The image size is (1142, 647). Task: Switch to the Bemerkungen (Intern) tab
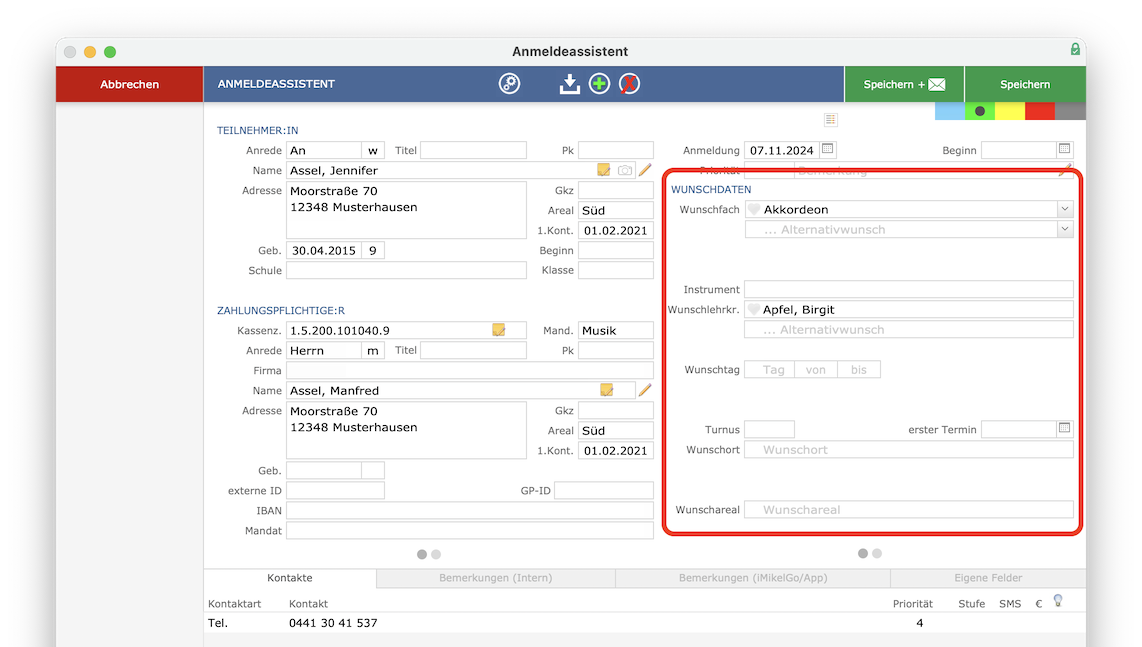(x=496, y=578)
